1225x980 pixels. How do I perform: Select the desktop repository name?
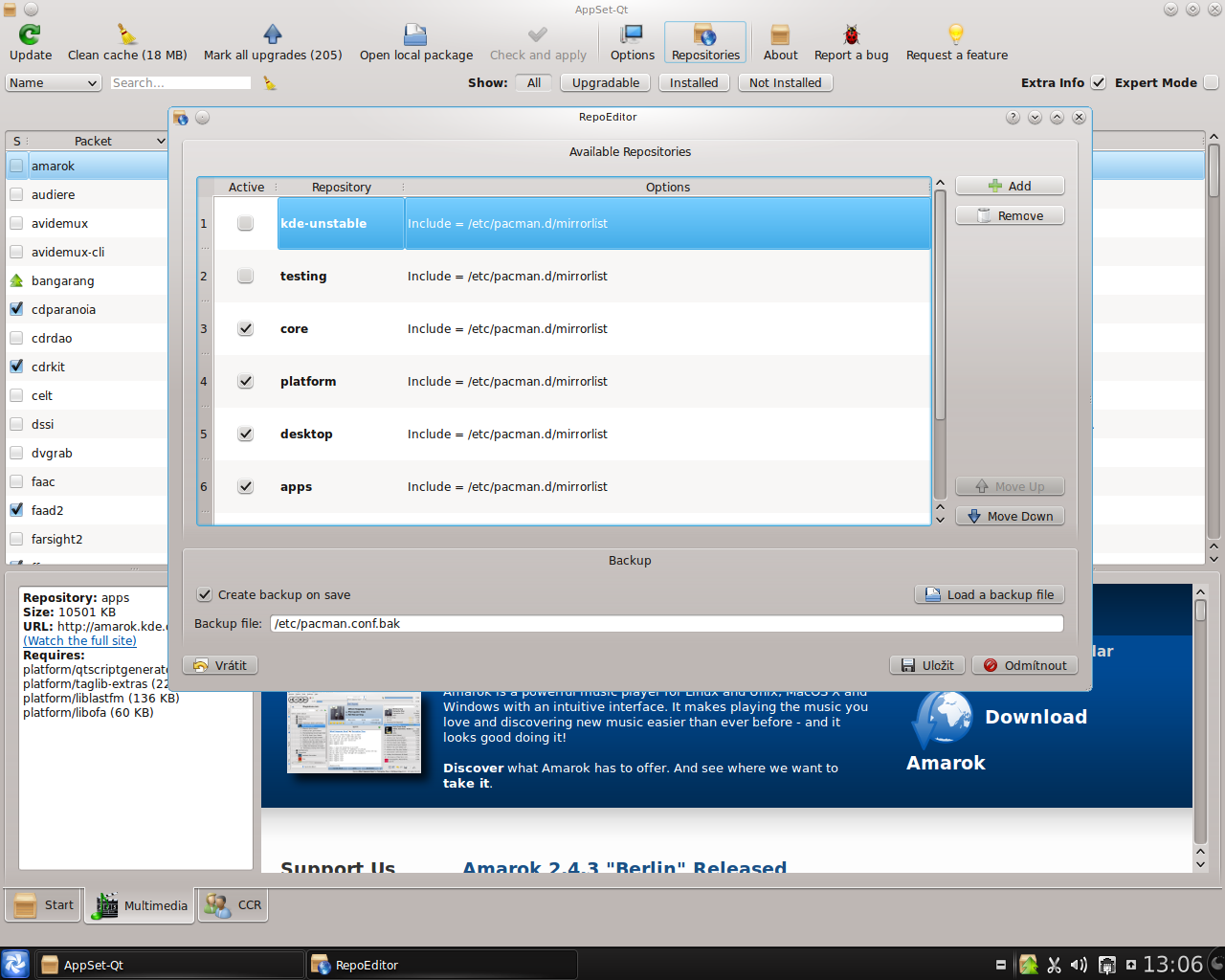pos(306,434)
